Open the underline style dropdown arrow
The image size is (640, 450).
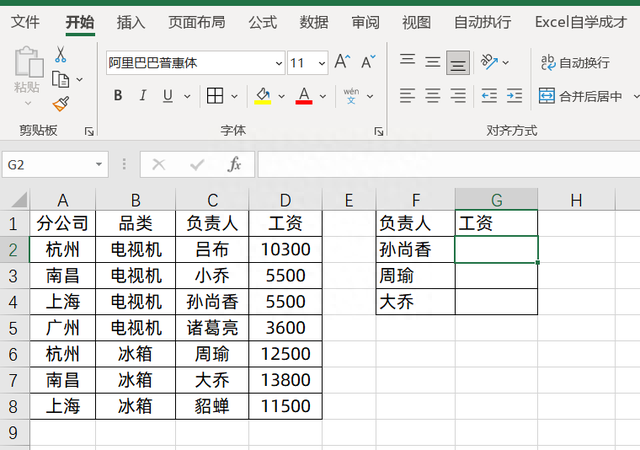pyautogui.click(x=187, y=96)
